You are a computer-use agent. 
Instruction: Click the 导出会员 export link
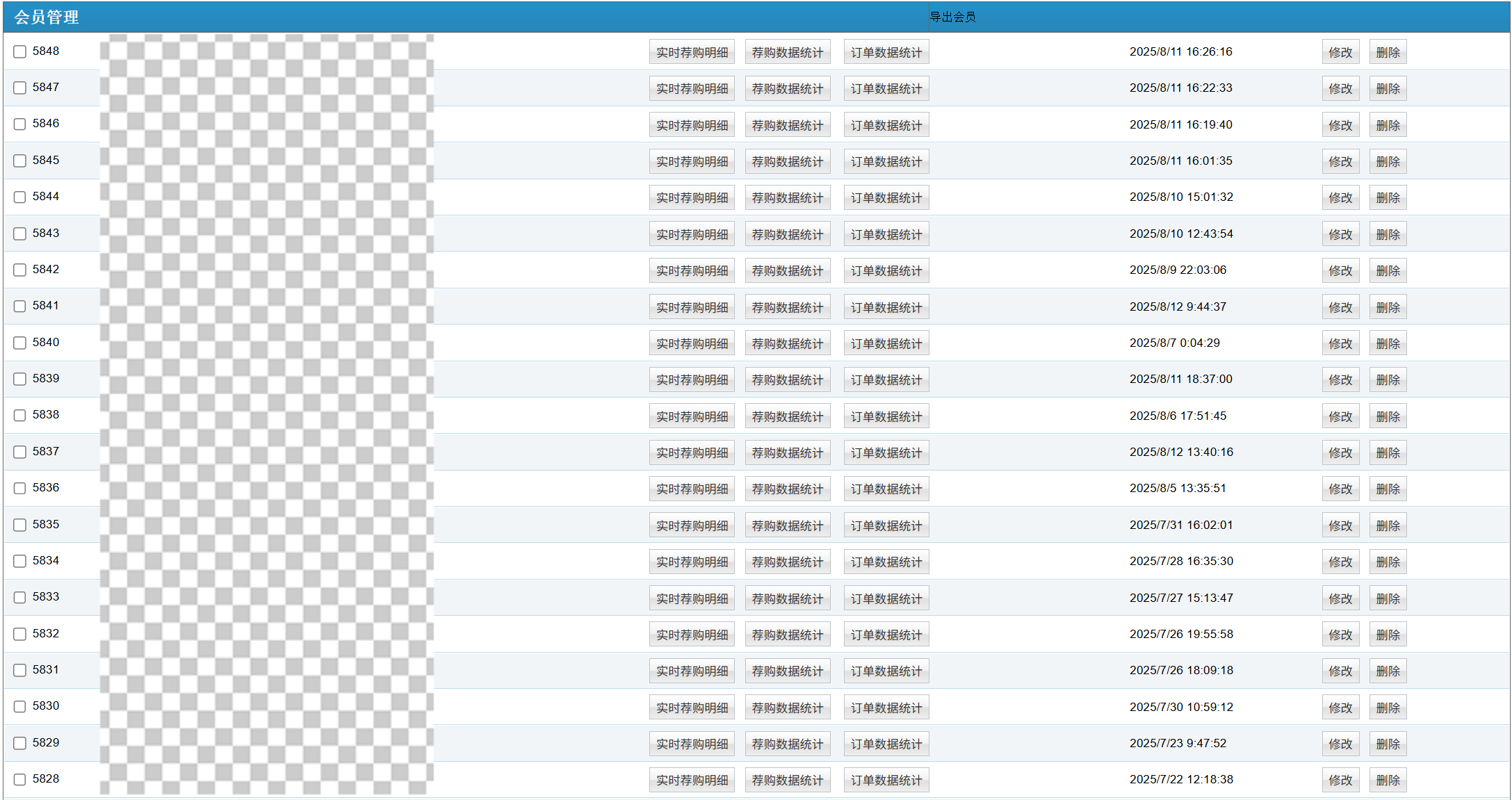[x=952, y=17]
